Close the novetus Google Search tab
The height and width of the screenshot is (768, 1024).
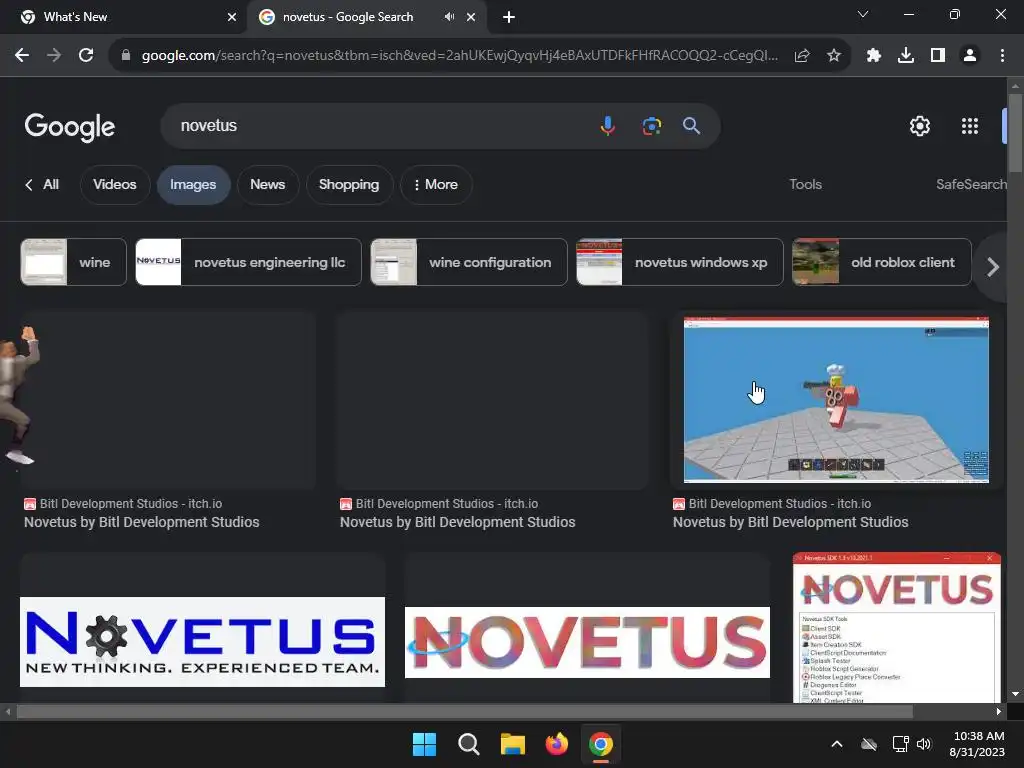(x=471, y=17)
